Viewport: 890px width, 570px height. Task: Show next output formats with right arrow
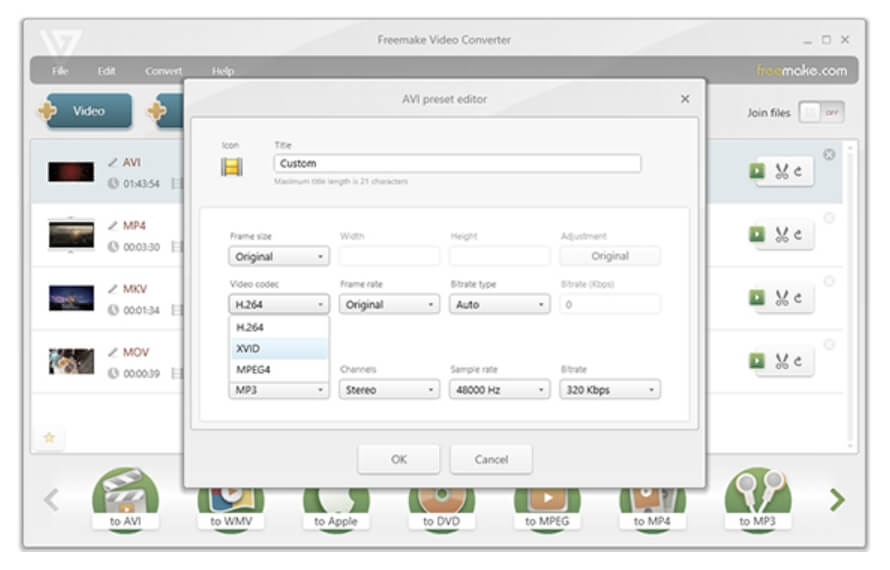[x=837, y=500]
